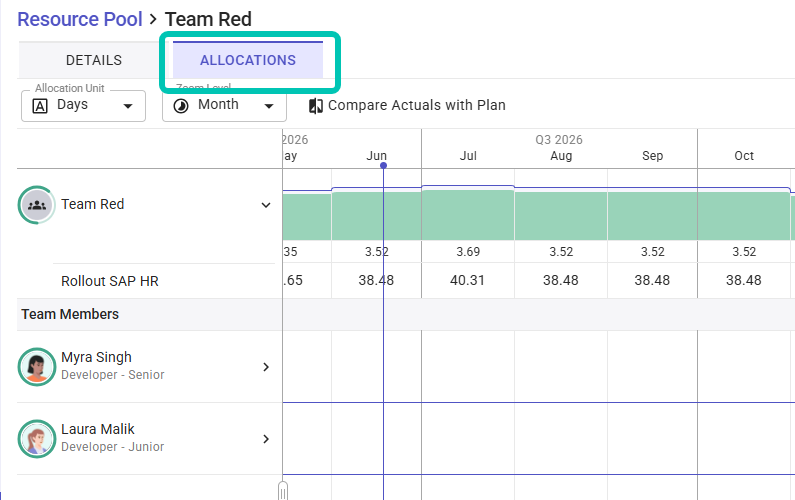This screenshot has height=500, width=795.
Task: Click the Oct month header
Action: (x=744, y=156)
